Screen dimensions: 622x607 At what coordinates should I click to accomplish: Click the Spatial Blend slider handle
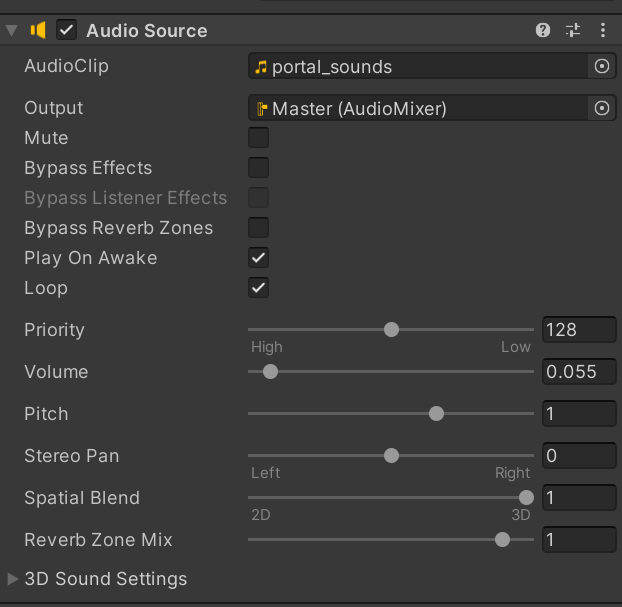click(x=526, y=498)
